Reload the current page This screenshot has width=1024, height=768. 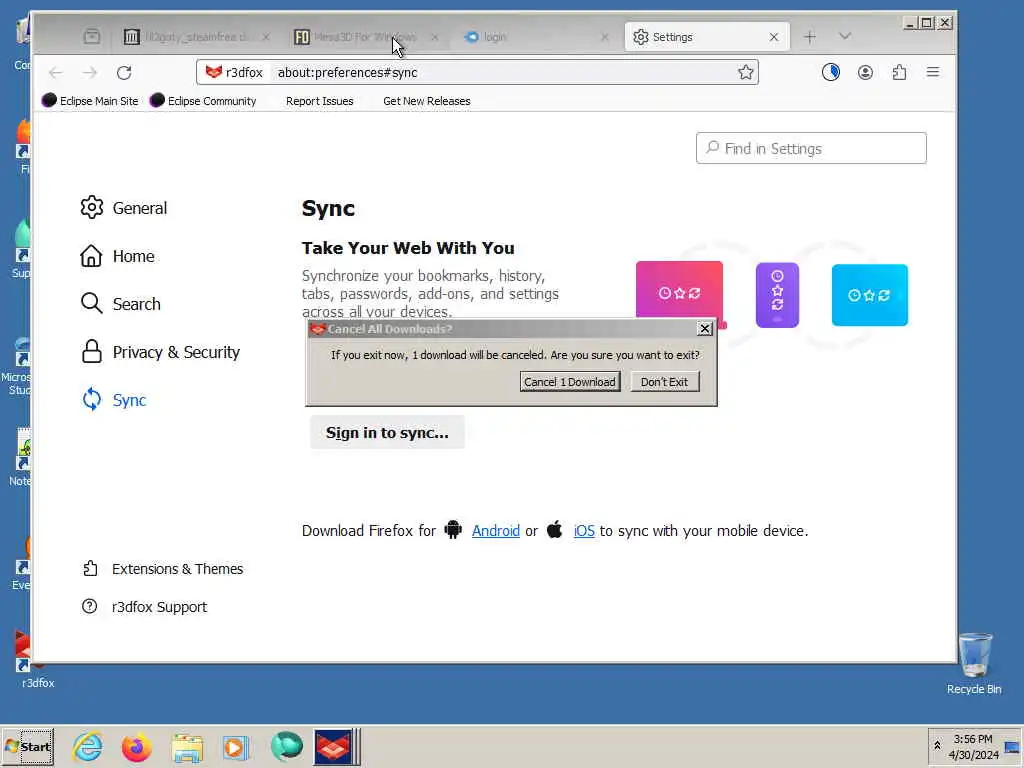point(124,72)
